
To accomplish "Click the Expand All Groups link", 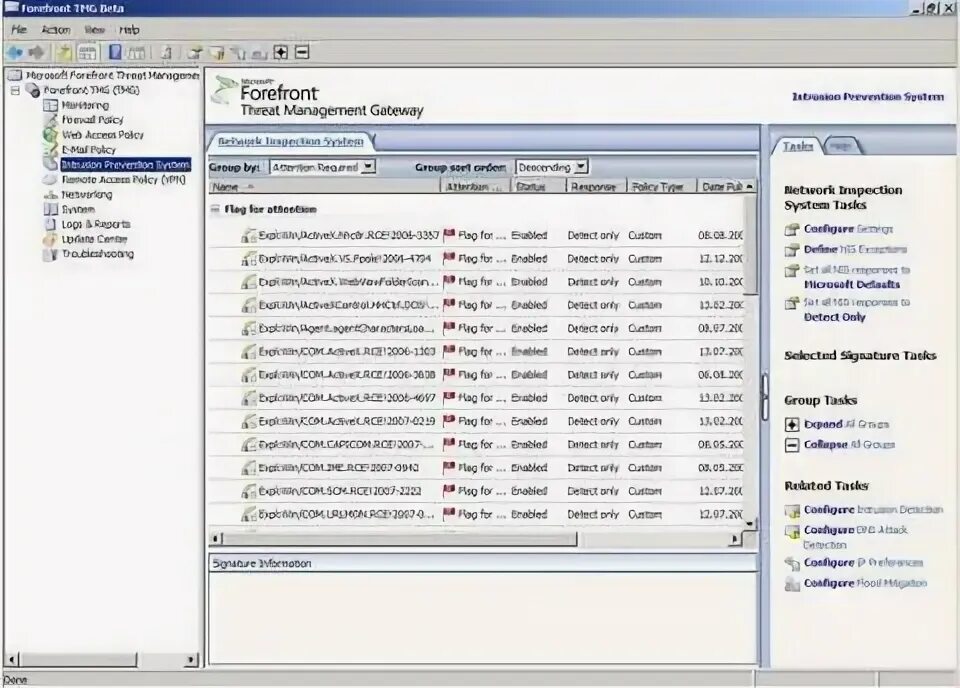I will [x=846, y=424].
